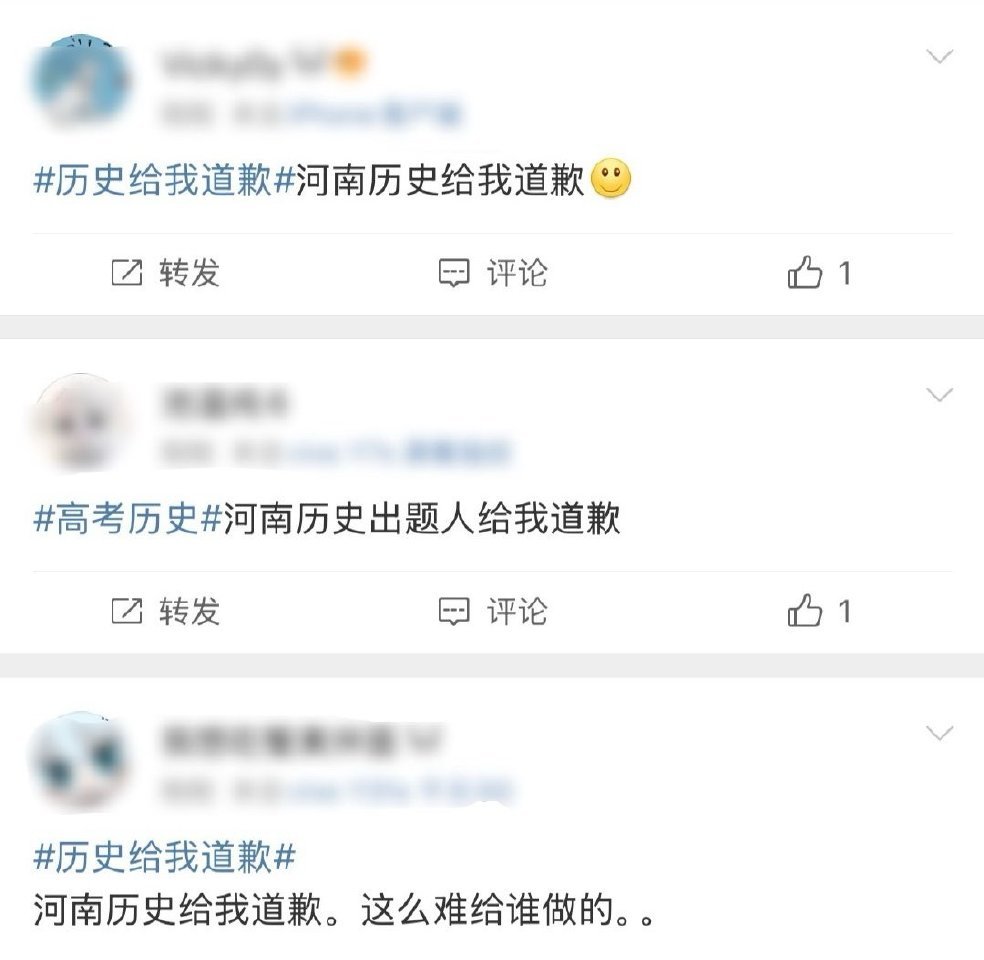Click the smiley emoji in first post
This screenshot has width=984, height=960.
611,179
